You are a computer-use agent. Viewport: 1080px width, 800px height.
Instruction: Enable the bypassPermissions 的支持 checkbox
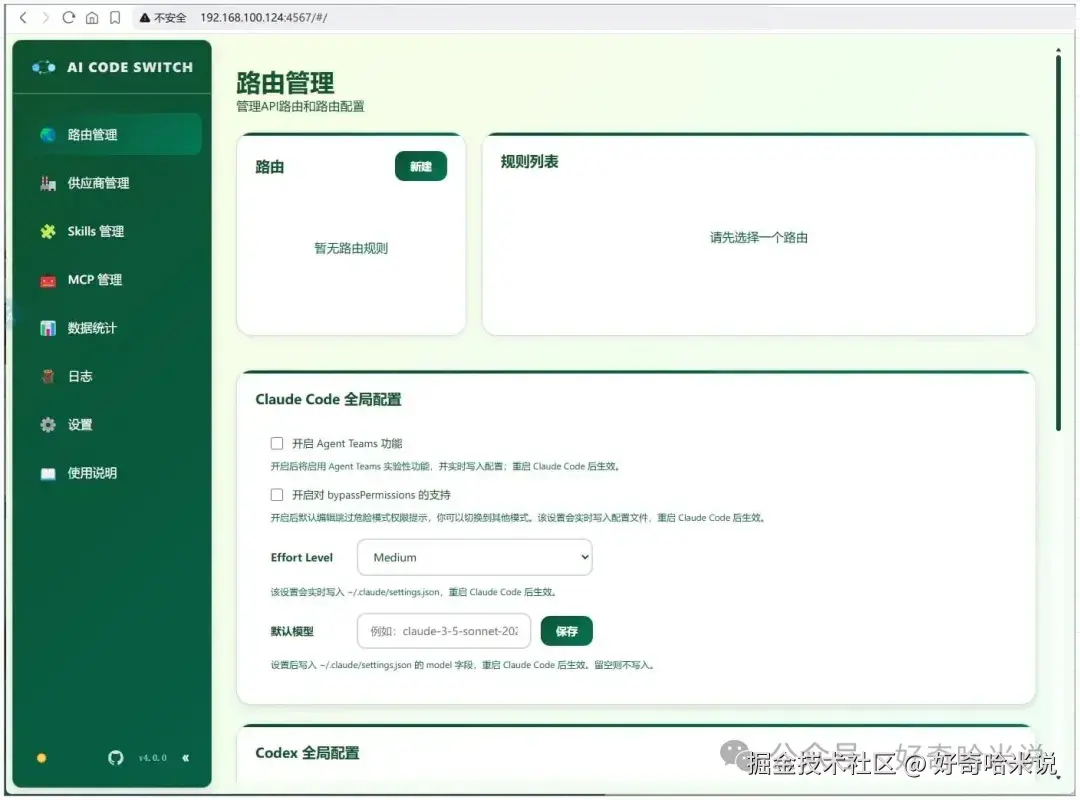click(x=277, y=495)
